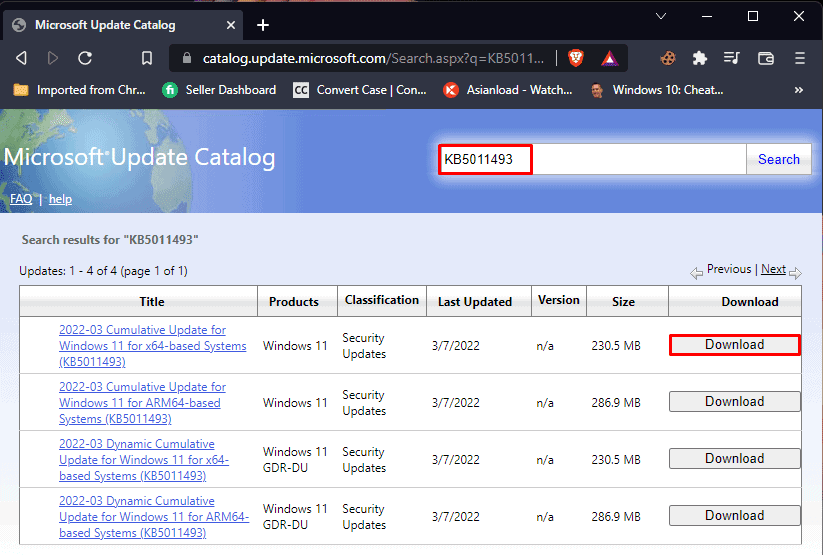823x555 pixels.
Task: Click the '230.5 MB' size in first row
Action: tap(616, 346)
